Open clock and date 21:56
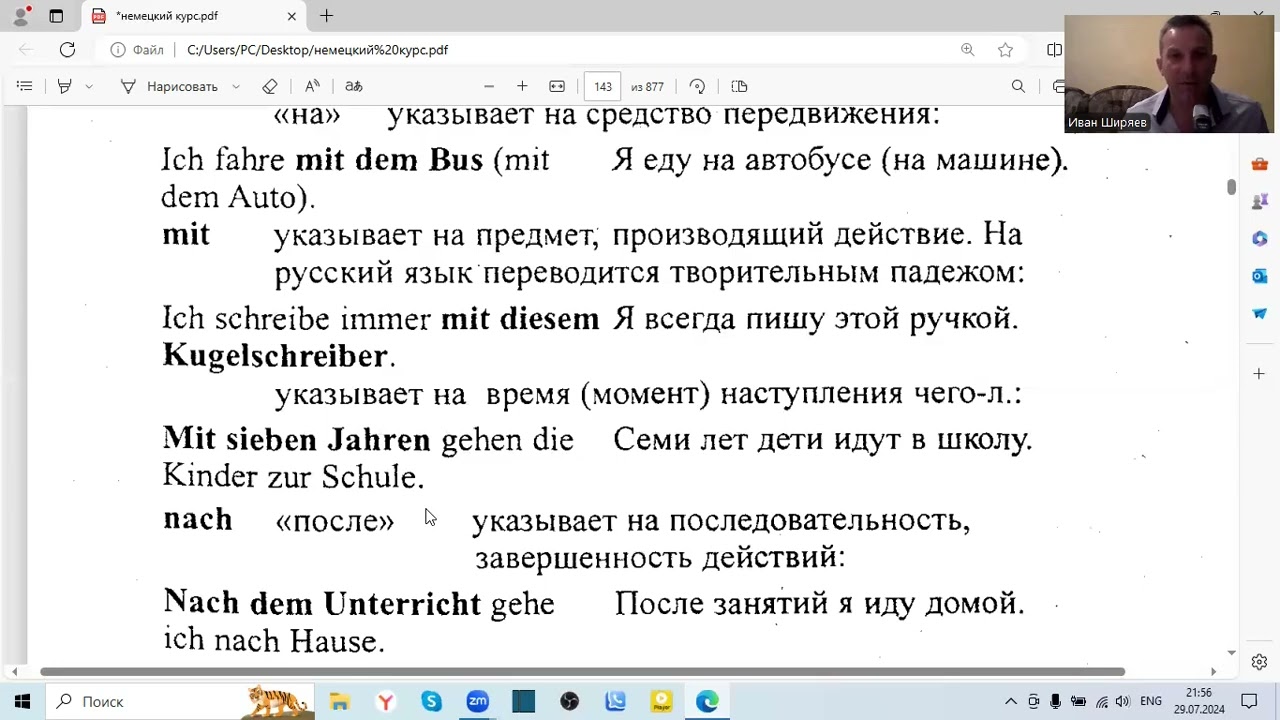The width and height of the screenshot is (1280, 720). pyautogui.click(x=1199, y=701)
